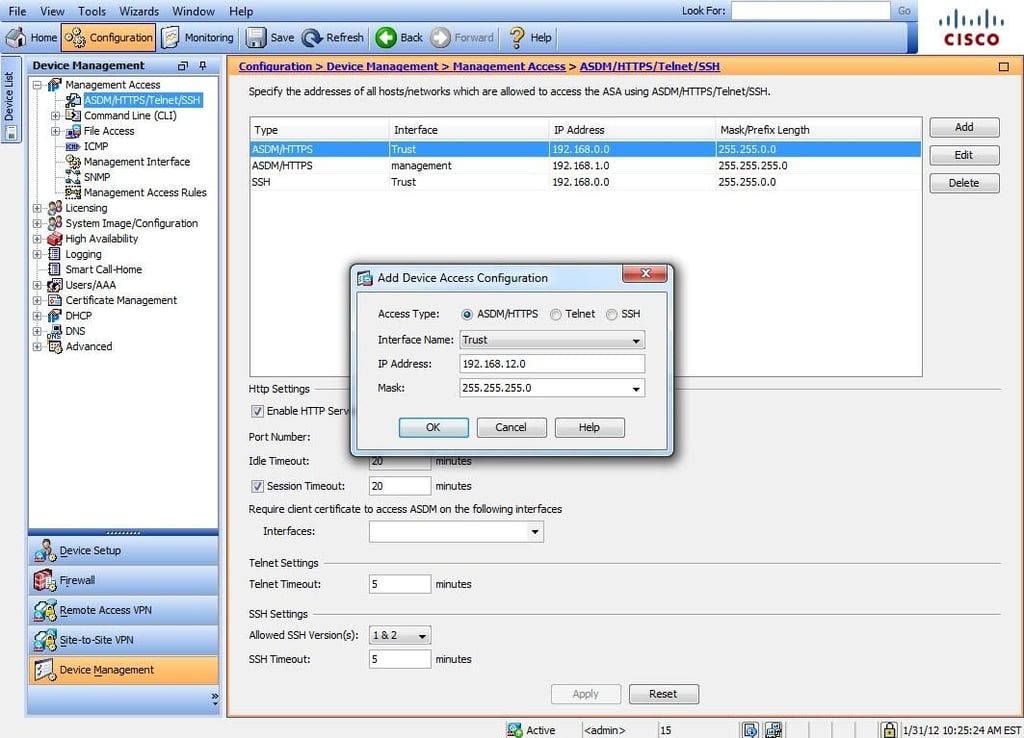Click the Management Access Rules icon
The height and width of the screenshot is (738, 1024).
73,193
